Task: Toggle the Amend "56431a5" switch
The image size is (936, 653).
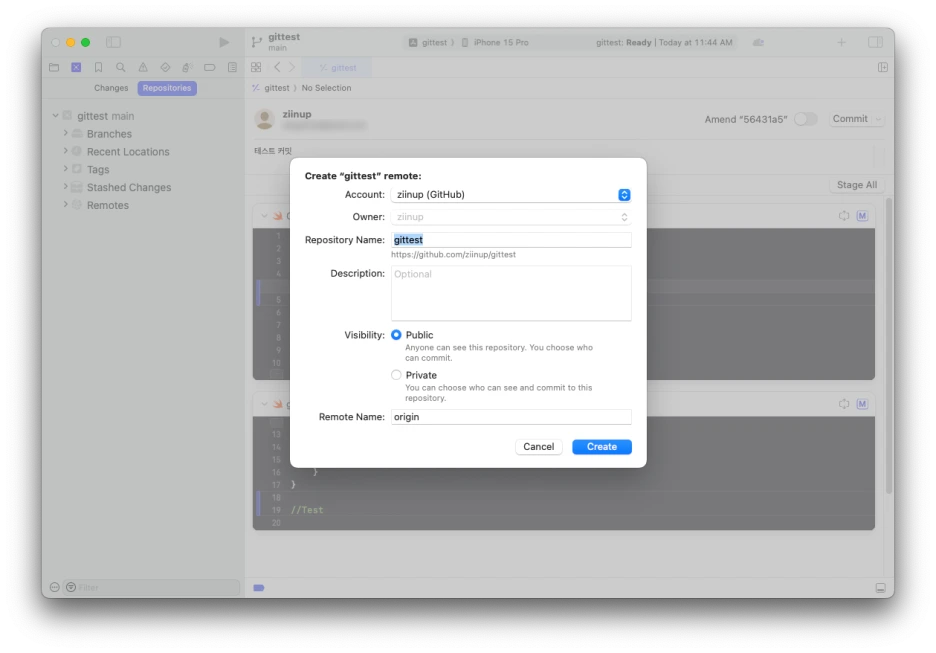Action: click(805, 119)
